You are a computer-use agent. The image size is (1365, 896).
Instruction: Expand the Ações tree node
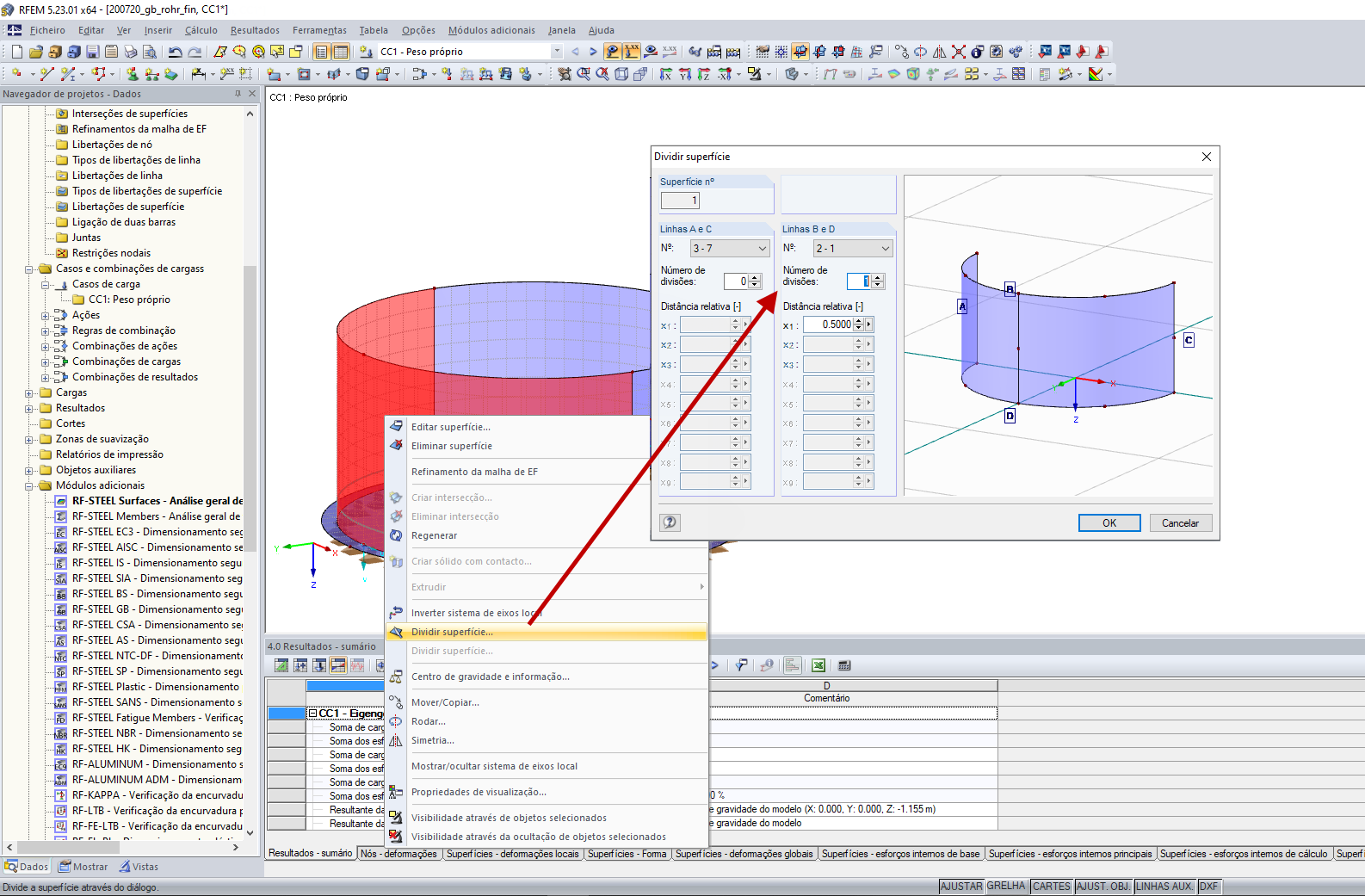[x=46, y=315]
